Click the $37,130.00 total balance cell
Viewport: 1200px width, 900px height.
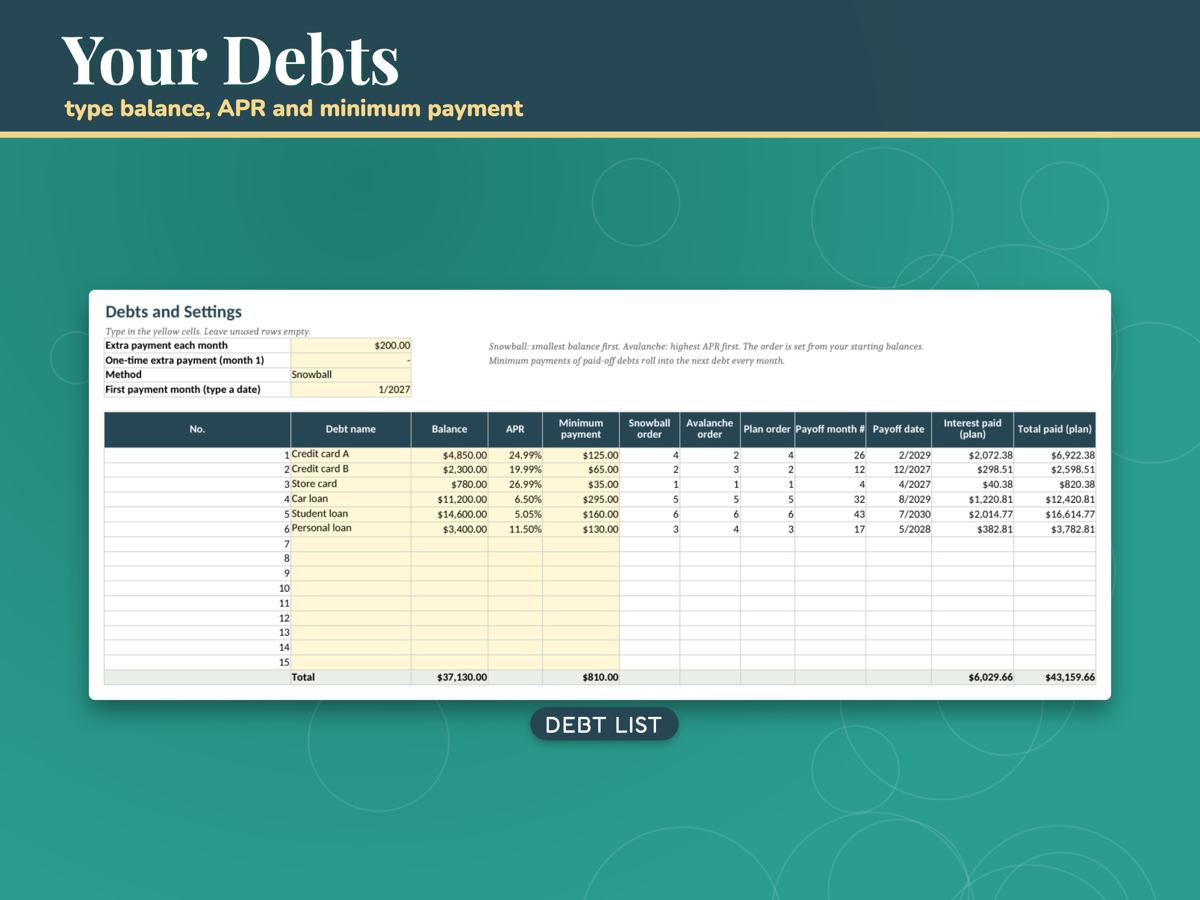click(x=449, y=677)
